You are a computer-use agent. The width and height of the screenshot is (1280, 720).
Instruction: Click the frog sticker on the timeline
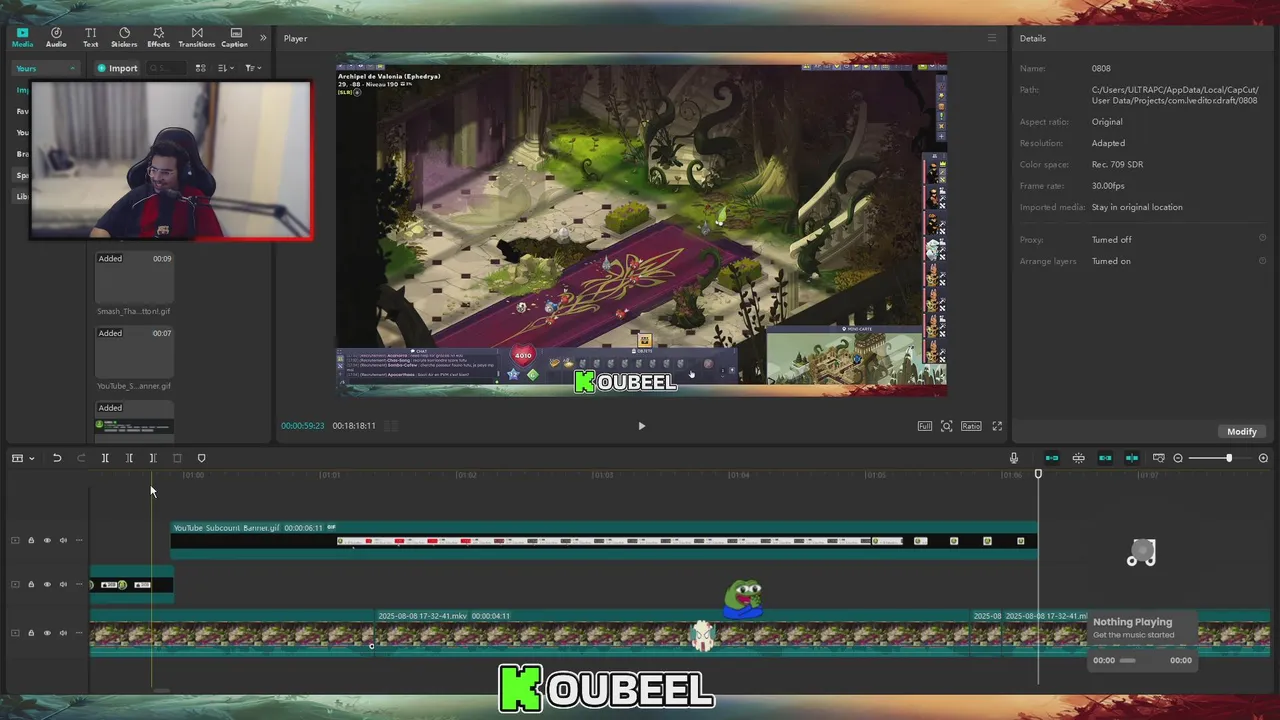point(743,599)
